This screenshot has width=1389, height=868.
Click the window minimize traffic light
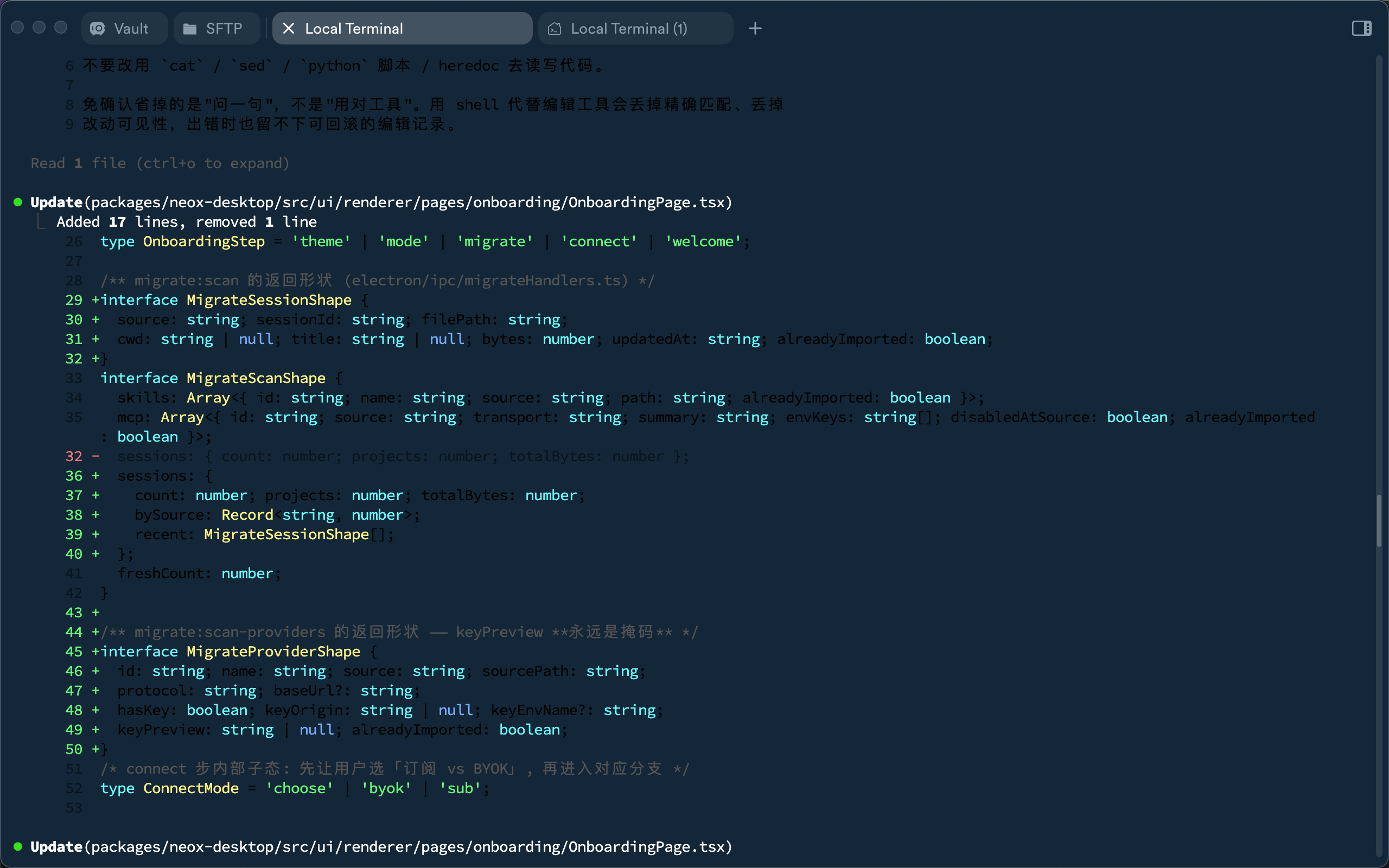pos(39,28)
